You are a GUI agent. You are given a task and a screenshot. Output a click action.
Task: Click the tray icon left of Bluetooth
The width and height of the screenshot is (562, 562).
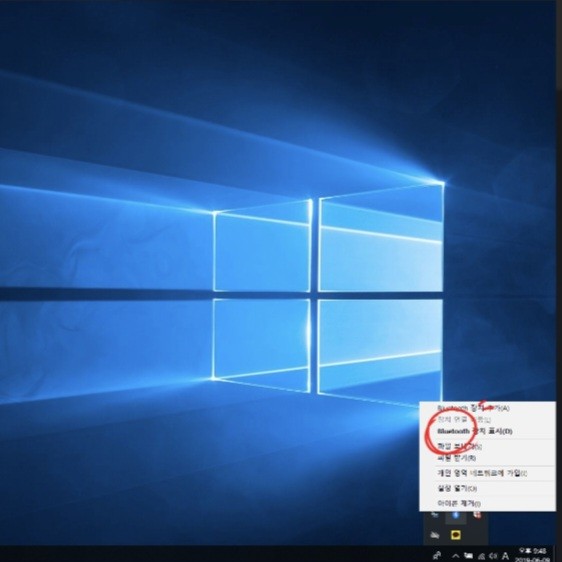434,515
